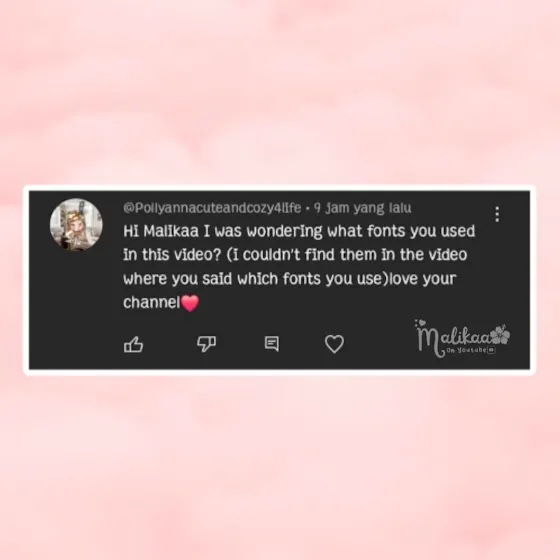Click the pink background above the comment
The width and height of the screenshot is (560, 560).
tap(280, 93)
